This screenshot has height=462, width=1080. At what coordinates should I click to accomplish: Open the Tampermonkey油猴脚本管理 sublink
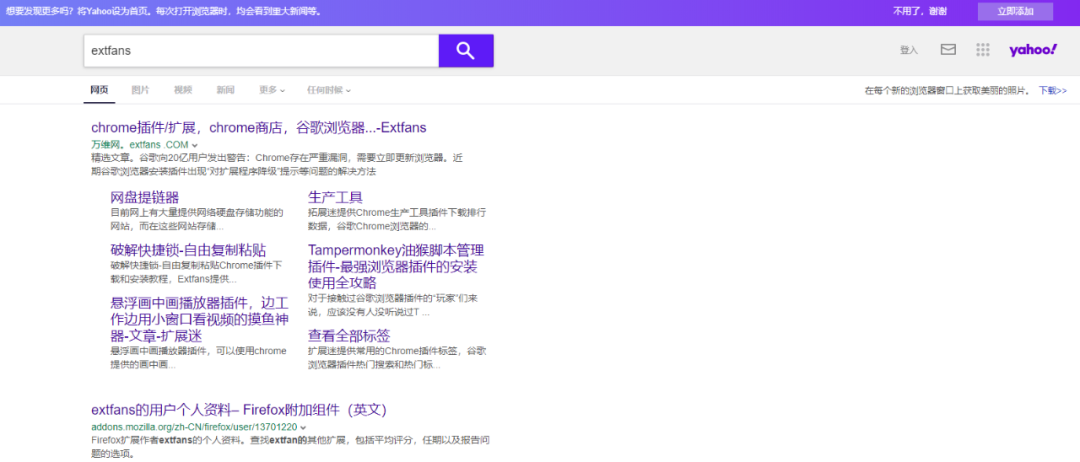point(396,266)
